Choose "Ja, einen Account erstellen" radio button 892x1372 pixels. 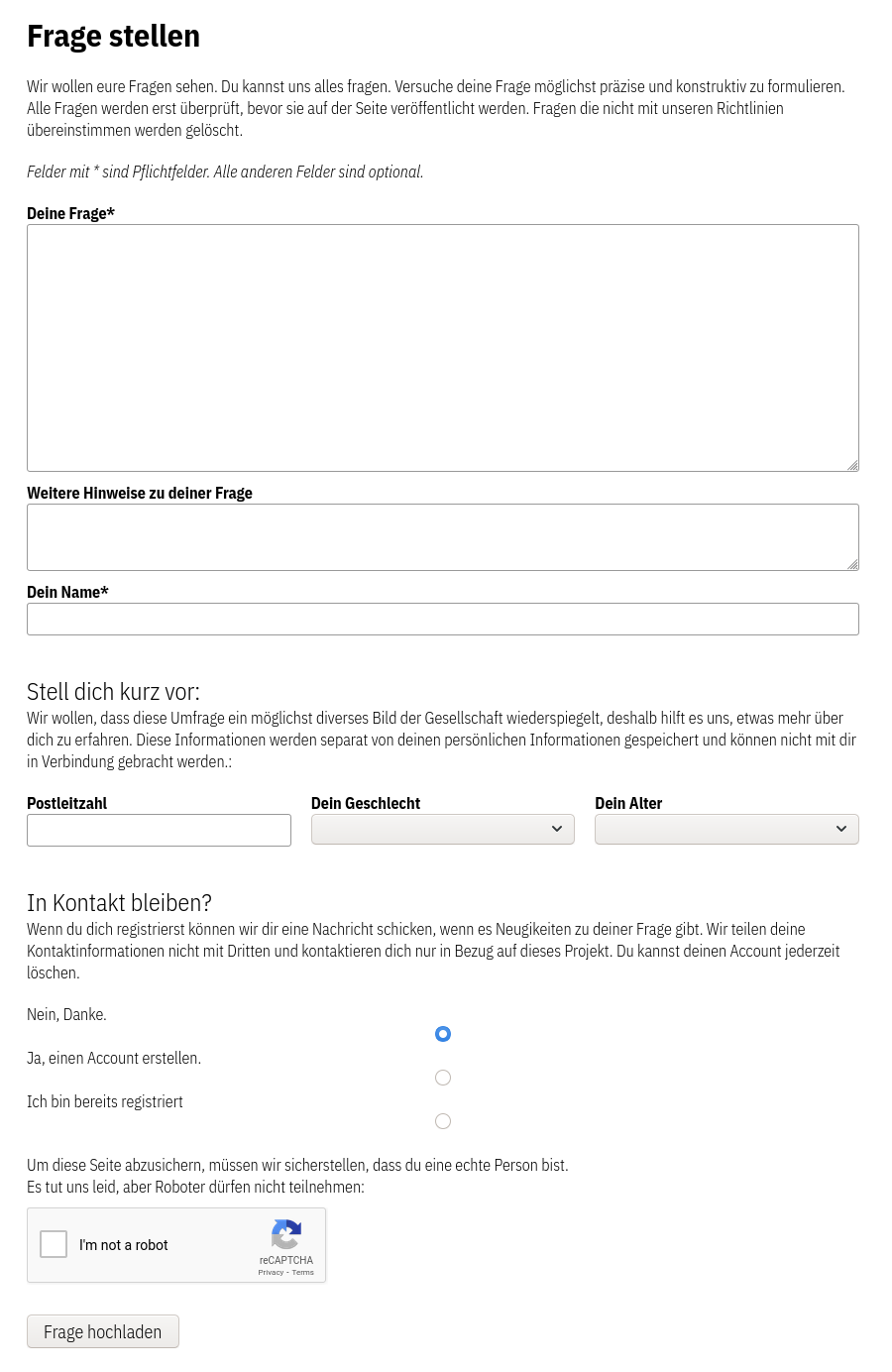point(443,1078)
